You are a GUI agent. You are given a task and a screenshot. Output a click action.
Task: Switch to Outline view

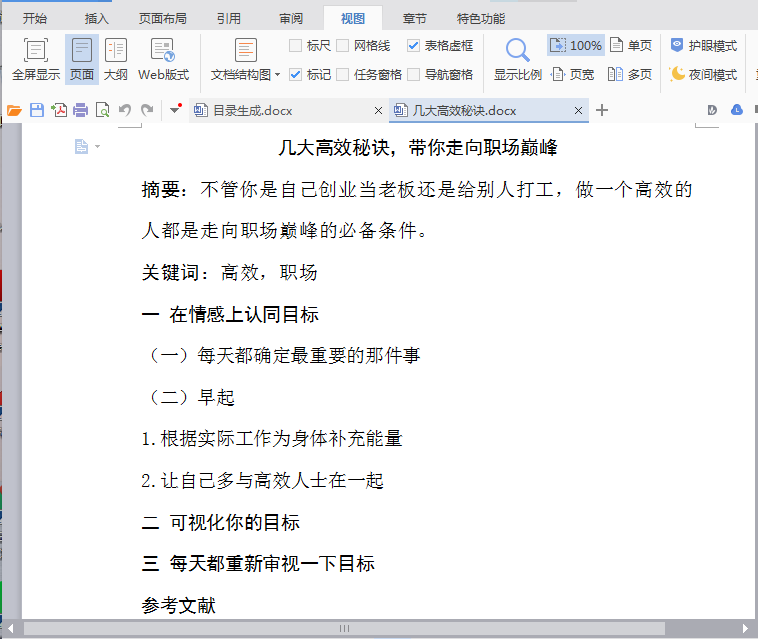116,59
